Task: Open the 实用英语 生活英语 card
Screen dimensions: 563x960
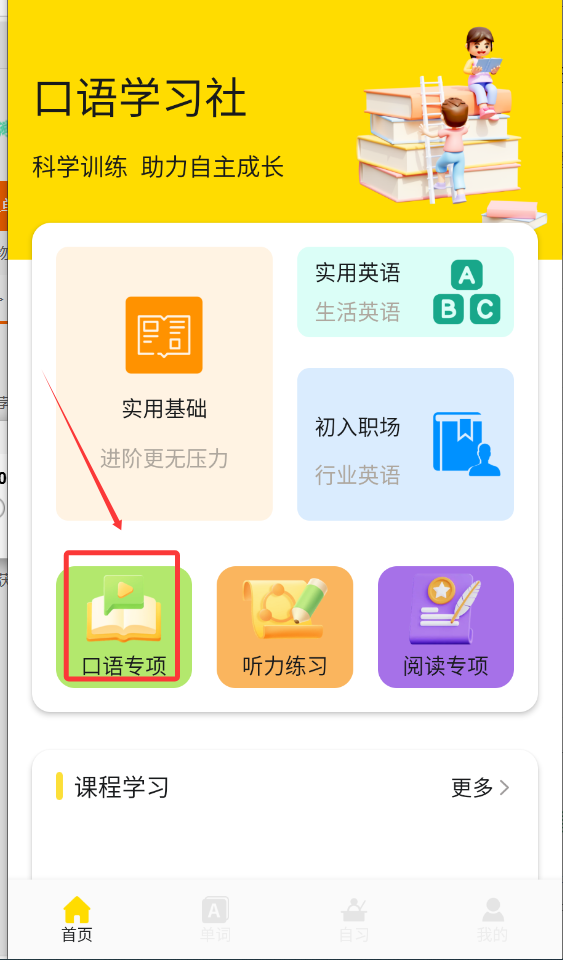Action: [x=405, y=292]
